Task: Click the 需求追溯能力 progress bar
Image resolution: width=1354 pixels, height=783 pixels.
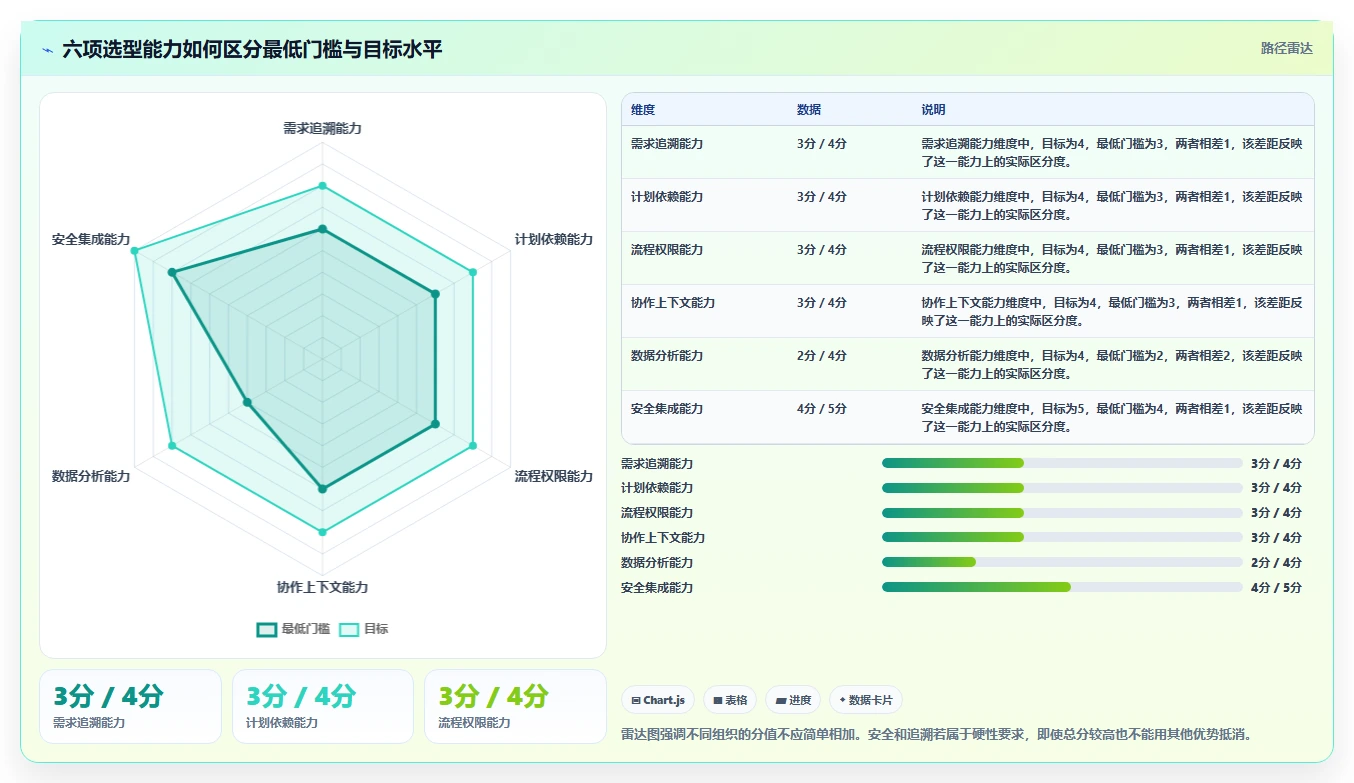Action: [x=1062, y=463]
